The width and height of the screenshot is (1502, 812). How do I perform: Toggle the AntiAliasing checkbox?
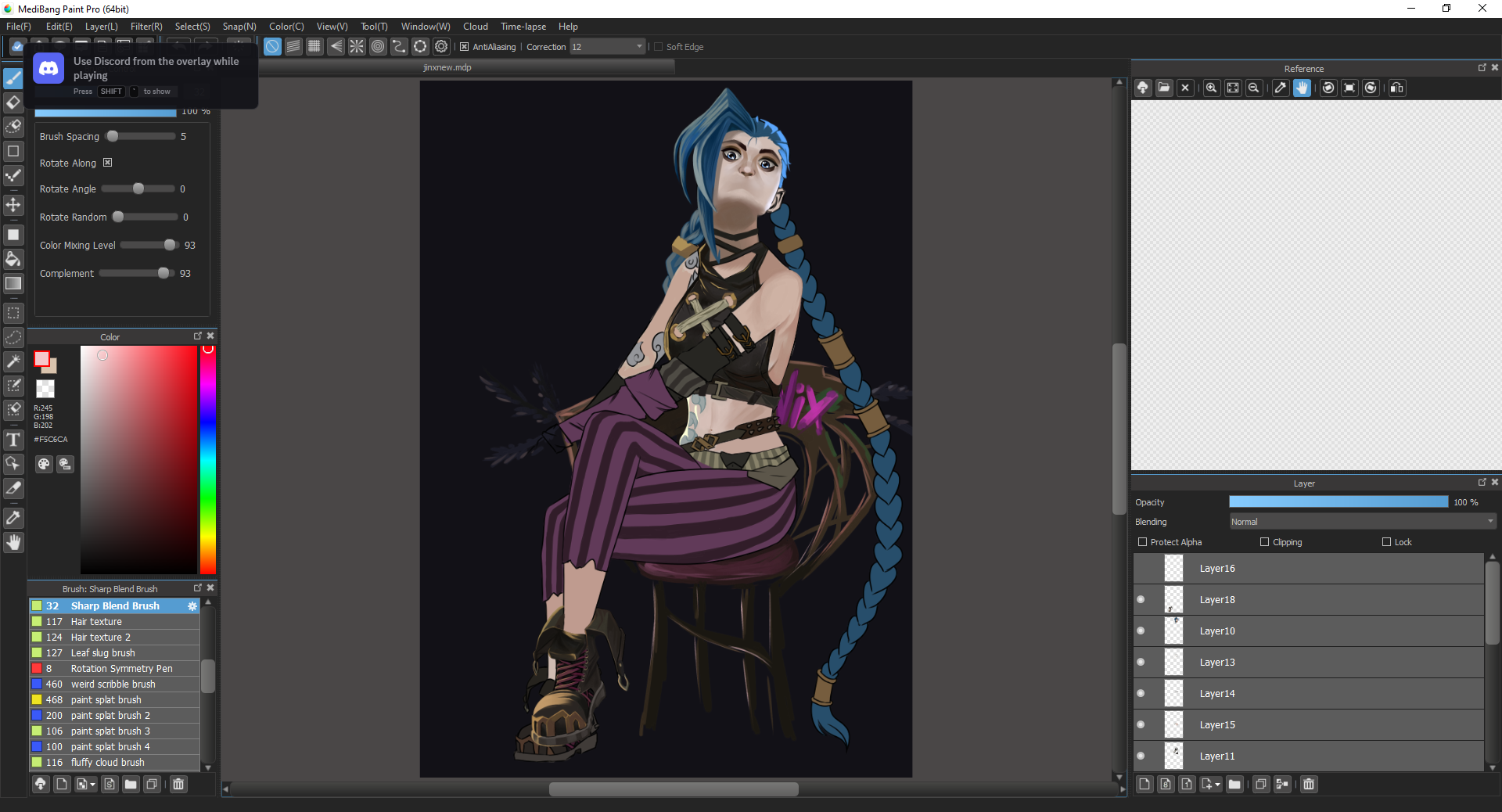[464, 47]
